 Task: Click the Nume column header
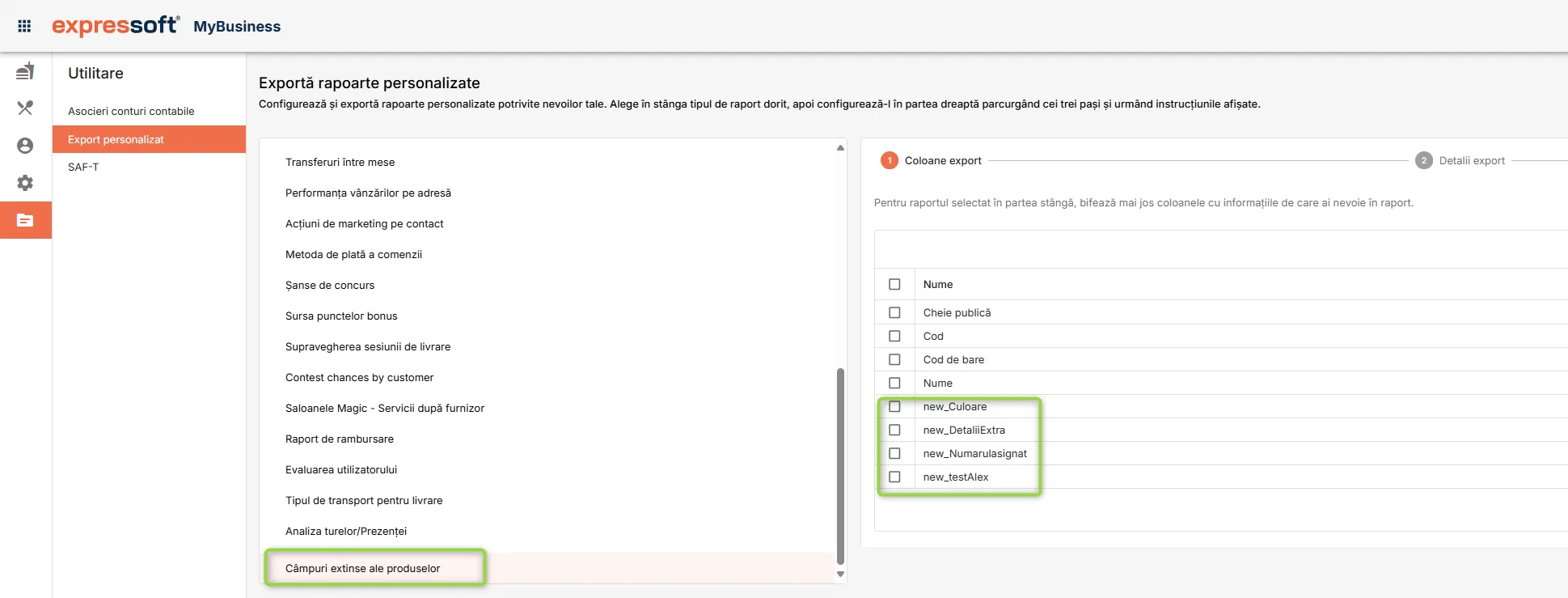tap(938, 284)
